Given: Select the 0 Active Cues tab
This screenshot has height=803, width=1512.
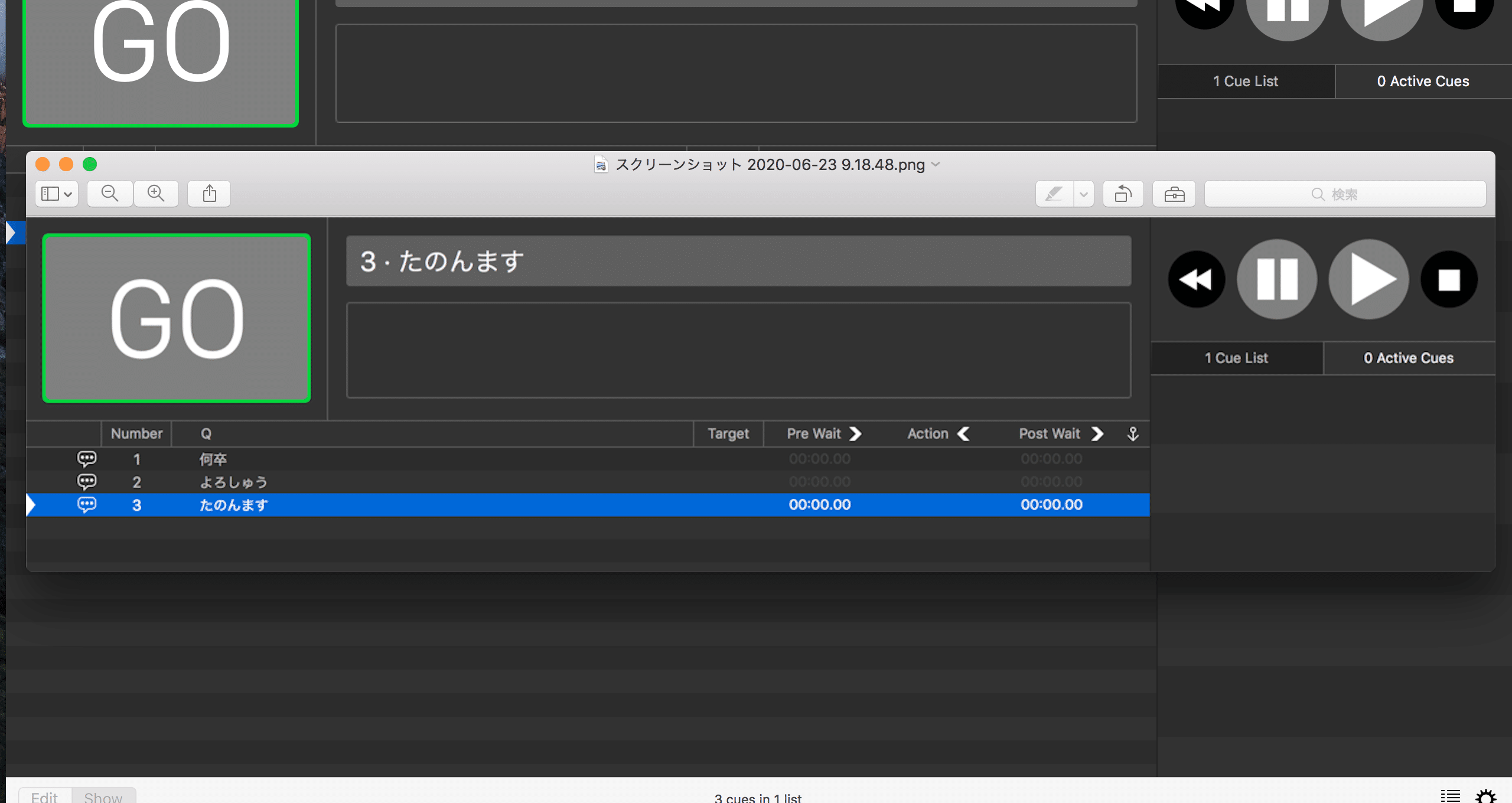Looking at the screenshot, I should [1423, 81].
